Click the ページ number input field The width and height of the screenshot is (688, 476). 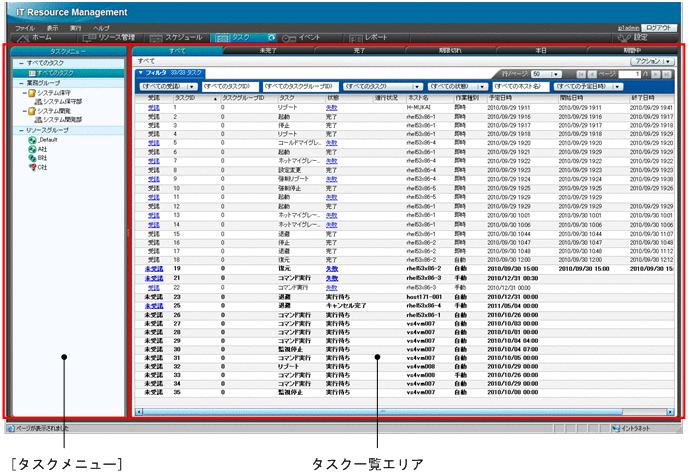point(630,75)
